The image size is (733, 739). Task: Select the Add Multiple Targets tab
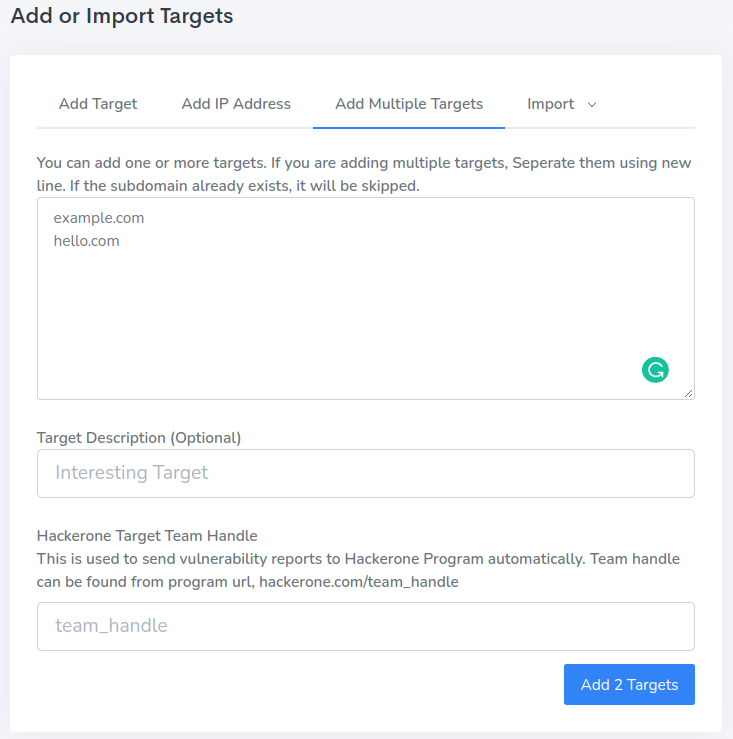pyautogui.click(x=409, y=104)
